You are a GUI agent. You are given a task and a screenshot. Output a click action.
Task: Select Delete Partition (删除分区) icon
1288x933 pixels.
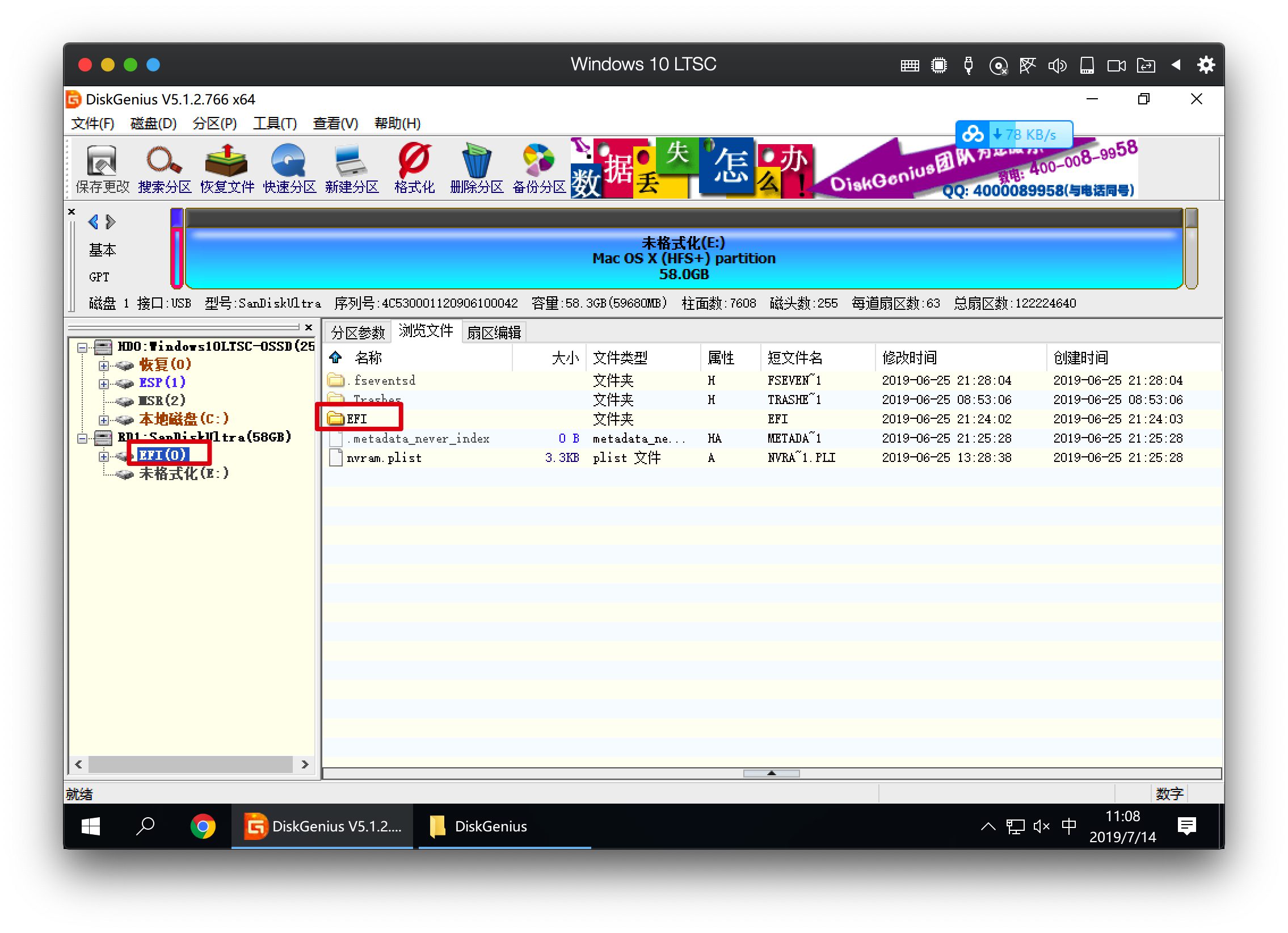[477, 169]
